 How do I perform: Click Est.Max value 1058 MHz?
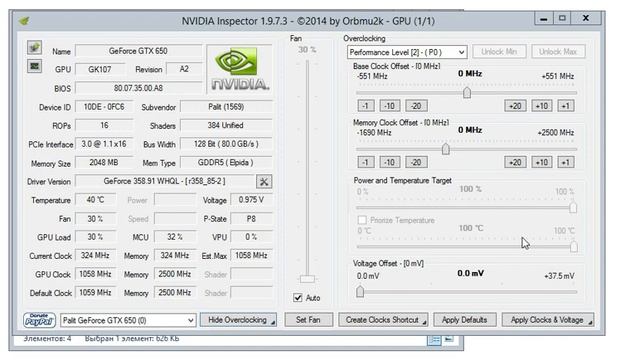(251, 256)
